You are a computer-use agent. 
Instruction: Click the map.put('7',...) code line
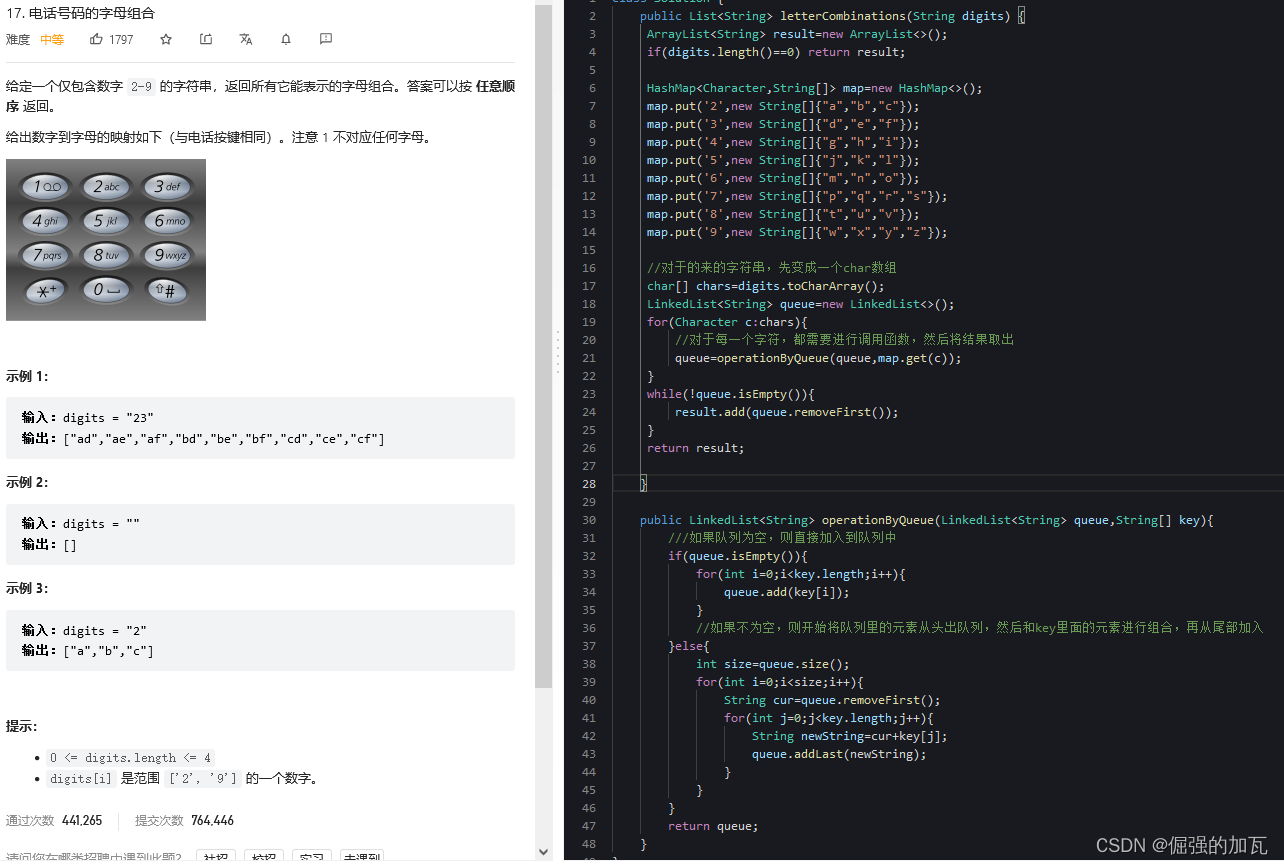point(797,196)
